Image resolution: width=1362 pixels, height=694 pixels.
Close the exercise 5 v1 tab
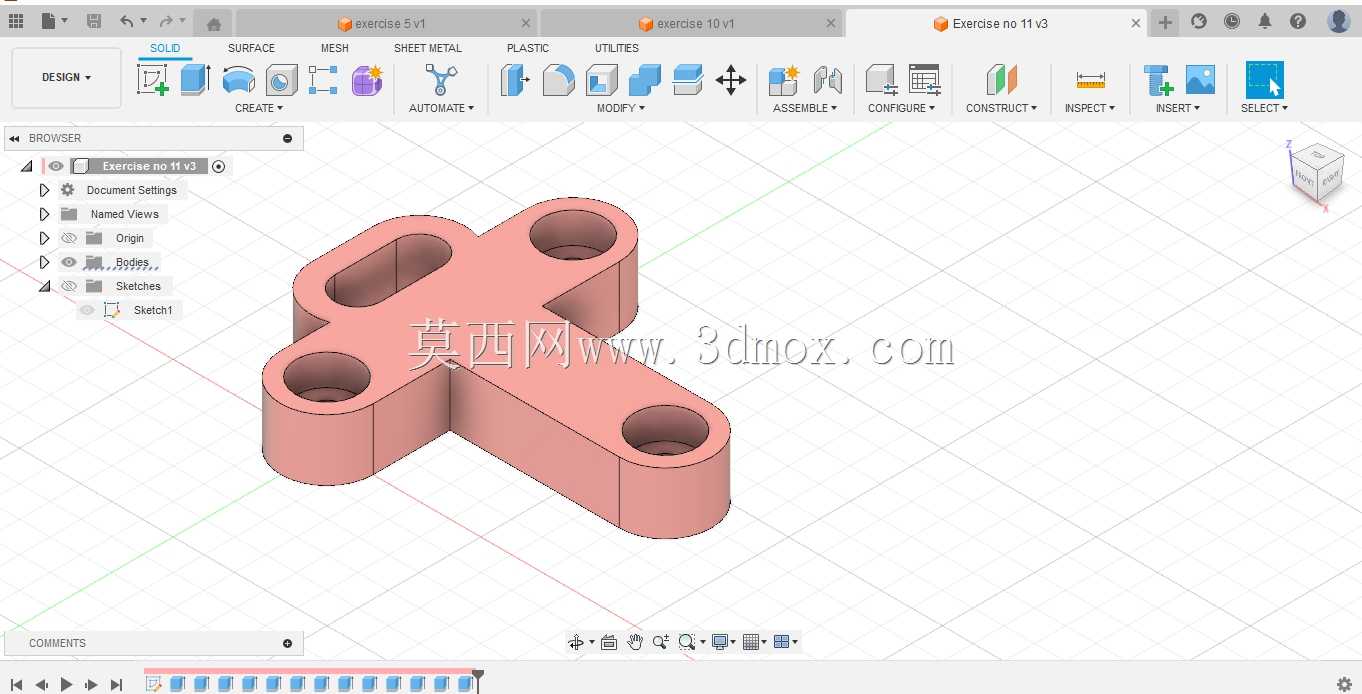526,24
